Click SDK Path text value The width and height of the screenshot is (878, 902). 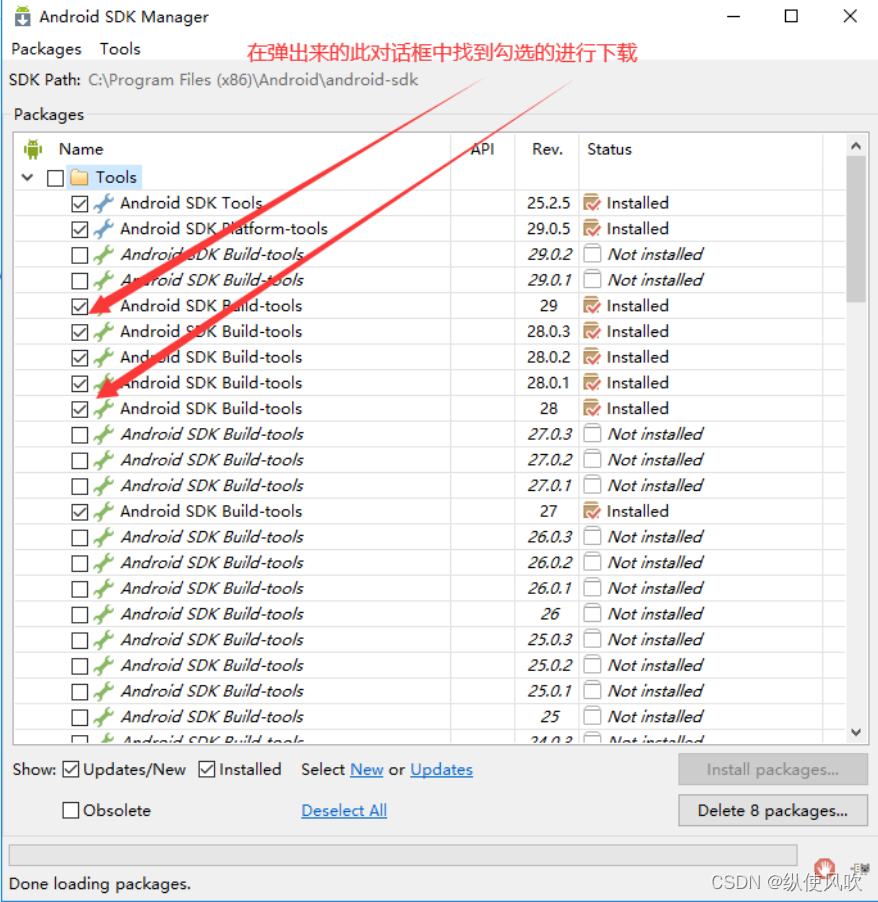click(x=253, y=79)
